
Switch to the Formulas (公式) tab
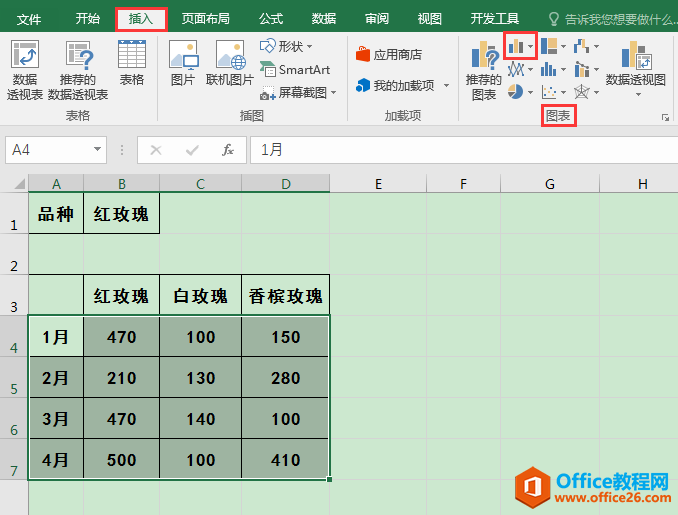click(271, 19)
